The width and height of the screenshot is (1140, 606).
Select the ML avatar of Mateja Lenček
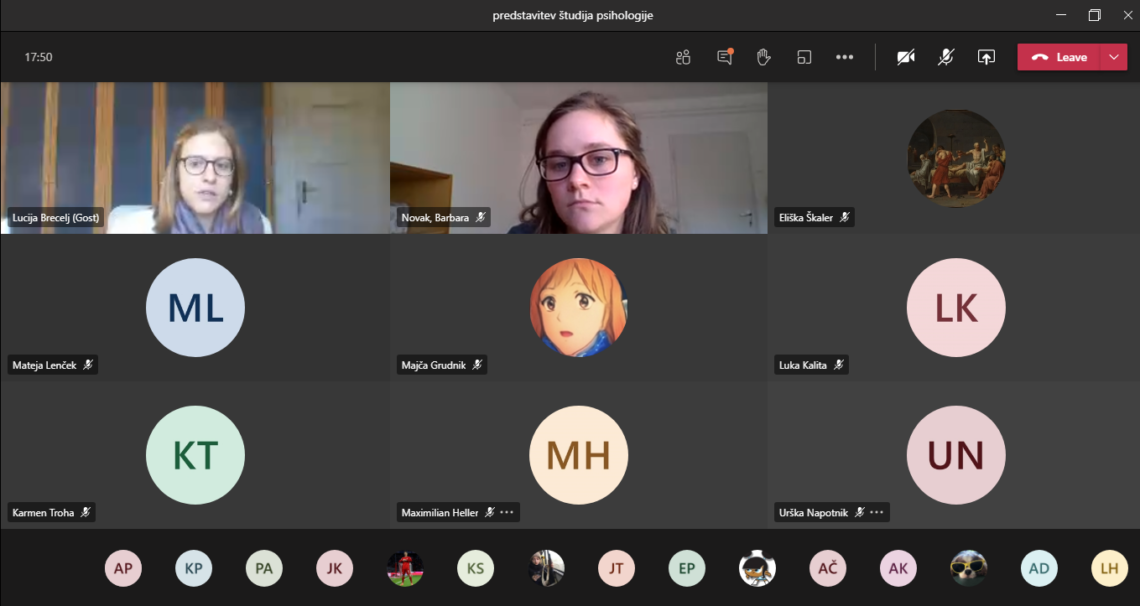[196, 307]
